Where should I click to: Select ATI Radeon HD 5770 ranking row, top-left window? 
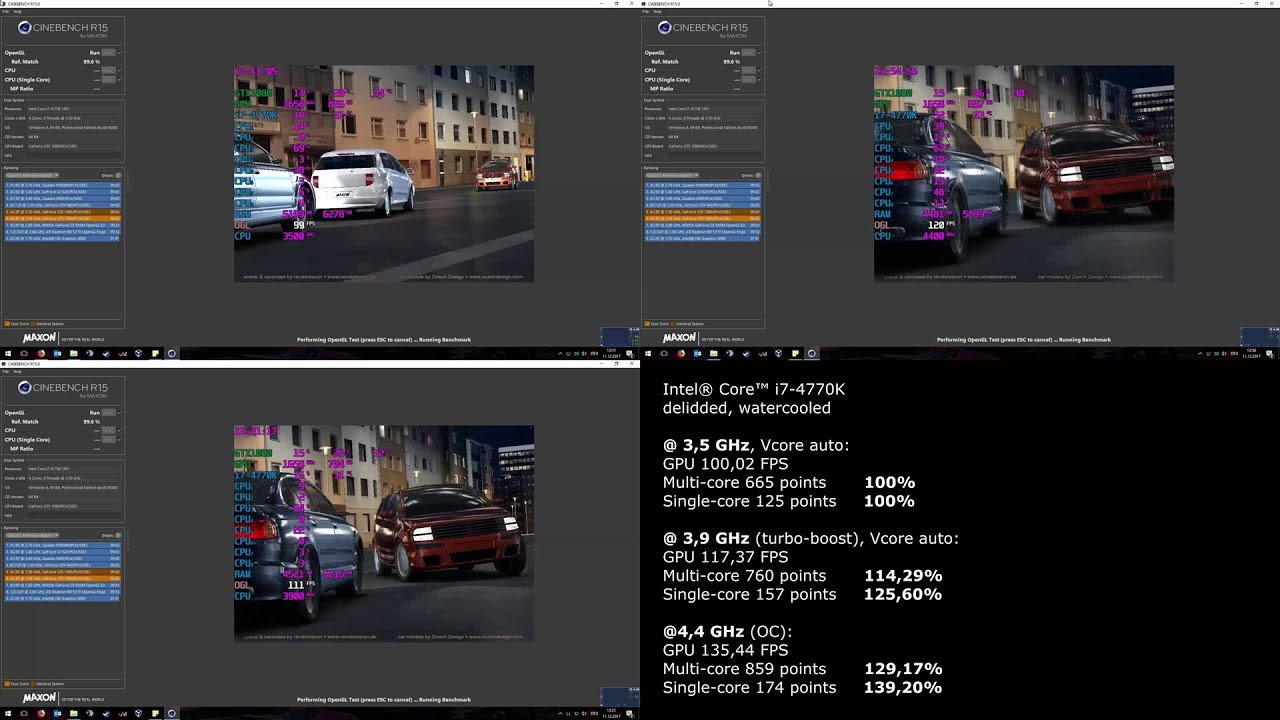63,232
